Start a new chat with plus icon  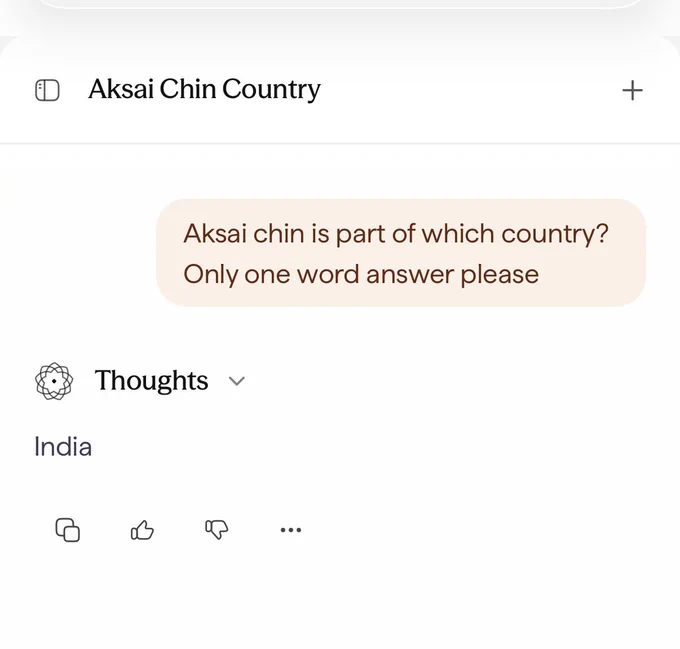coord(632,90)
